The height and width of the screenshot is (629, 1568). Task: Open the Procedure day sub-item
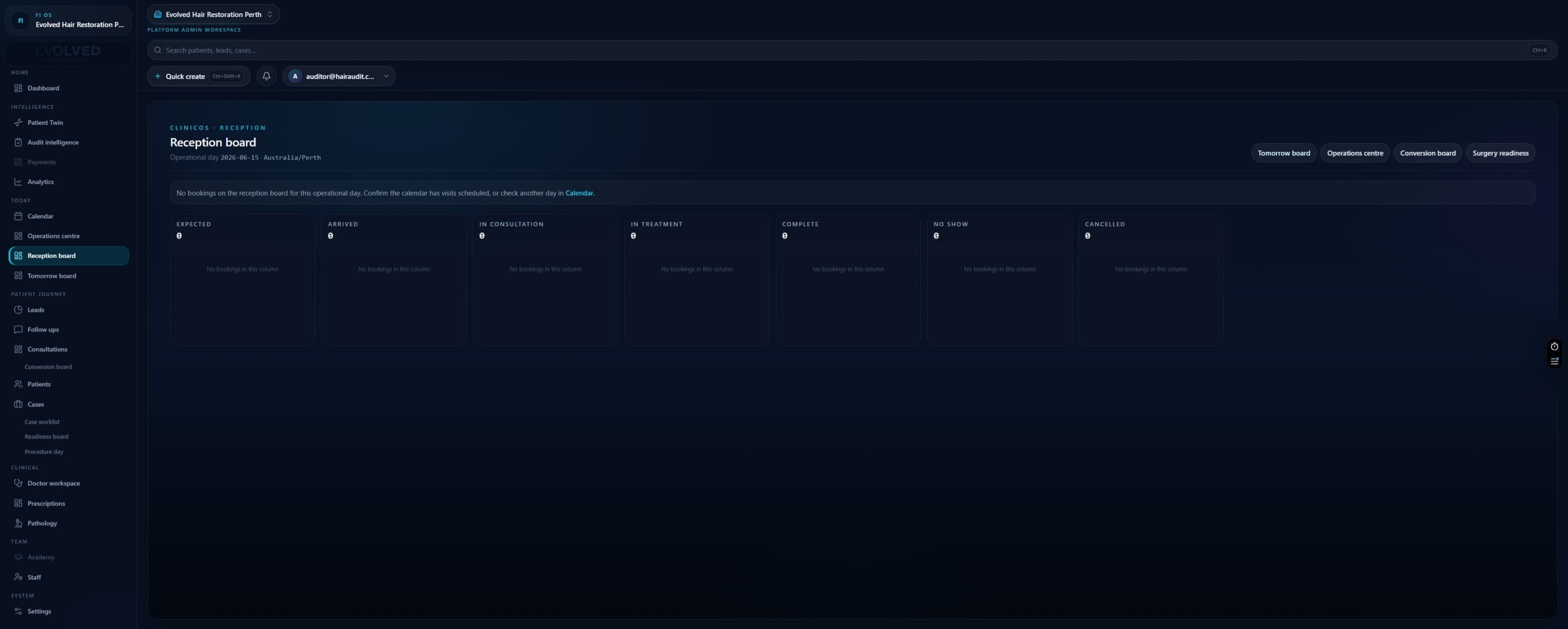44,451
